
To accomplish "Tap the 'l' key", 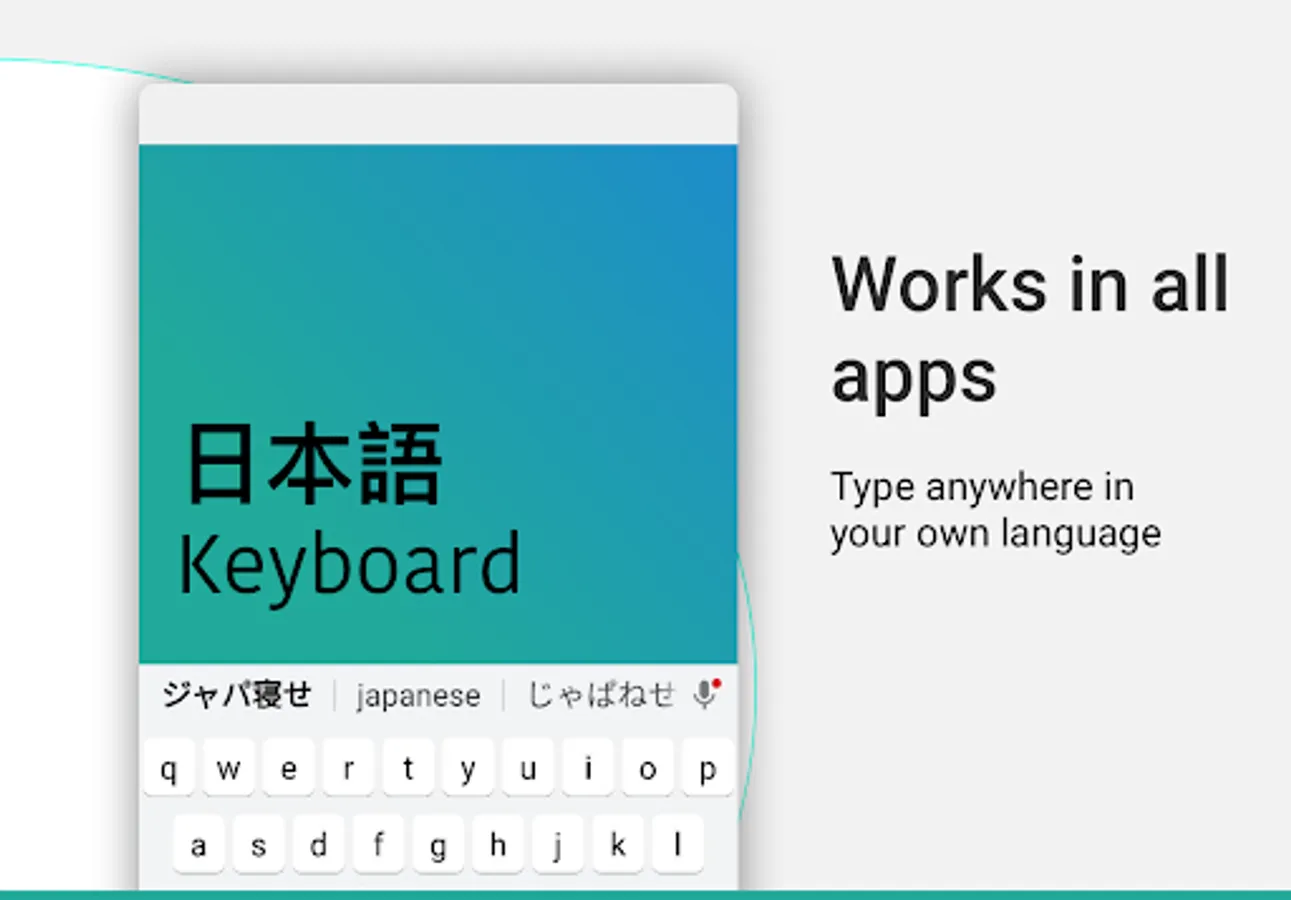I will pos(678,844).
